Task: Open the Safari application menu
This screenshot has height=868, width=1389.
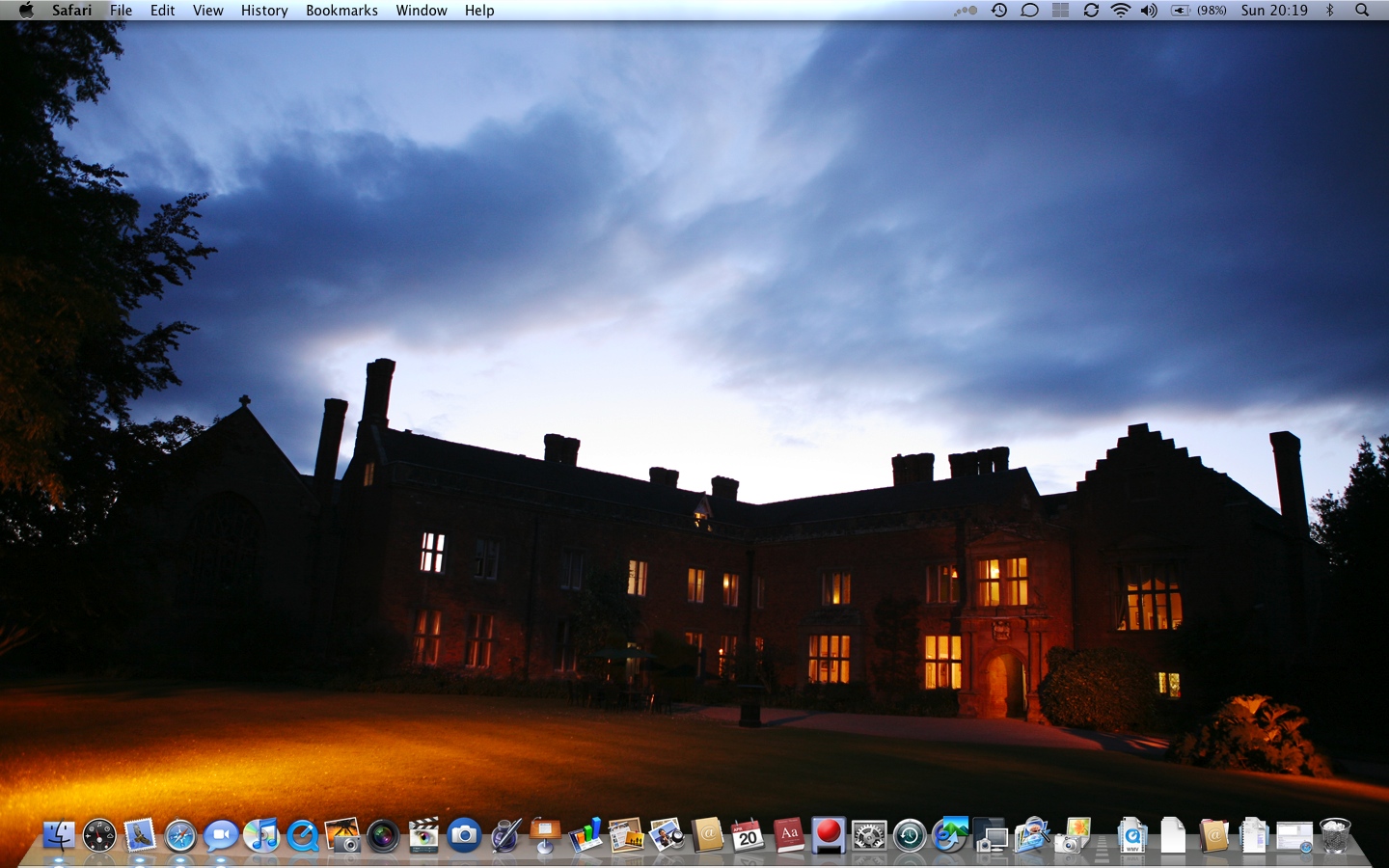Action: pos(72,11)
